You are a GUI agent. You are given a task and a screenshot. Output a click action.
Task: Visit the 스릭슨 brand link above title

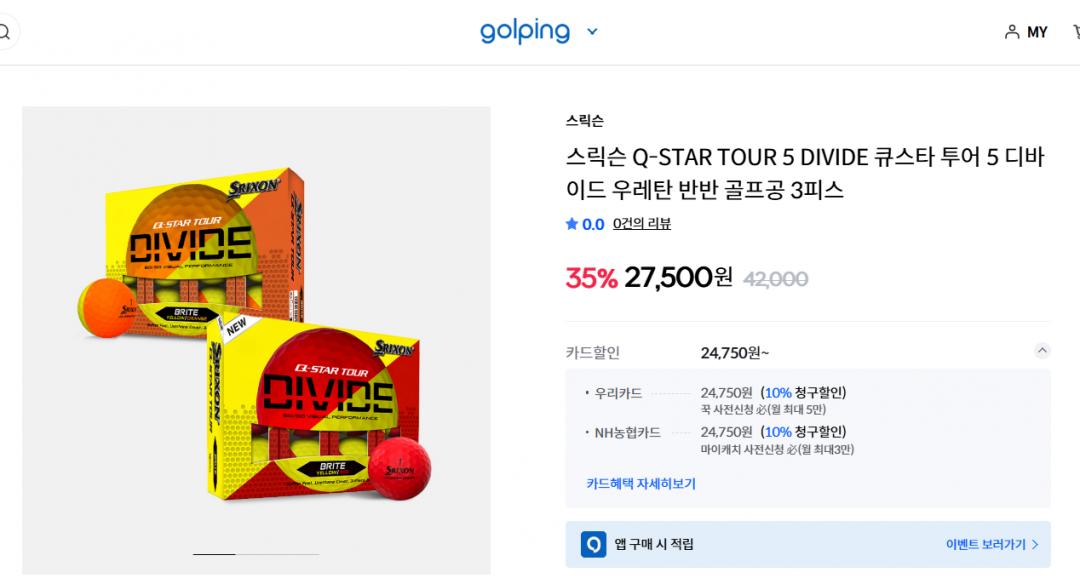pos(584,121)
